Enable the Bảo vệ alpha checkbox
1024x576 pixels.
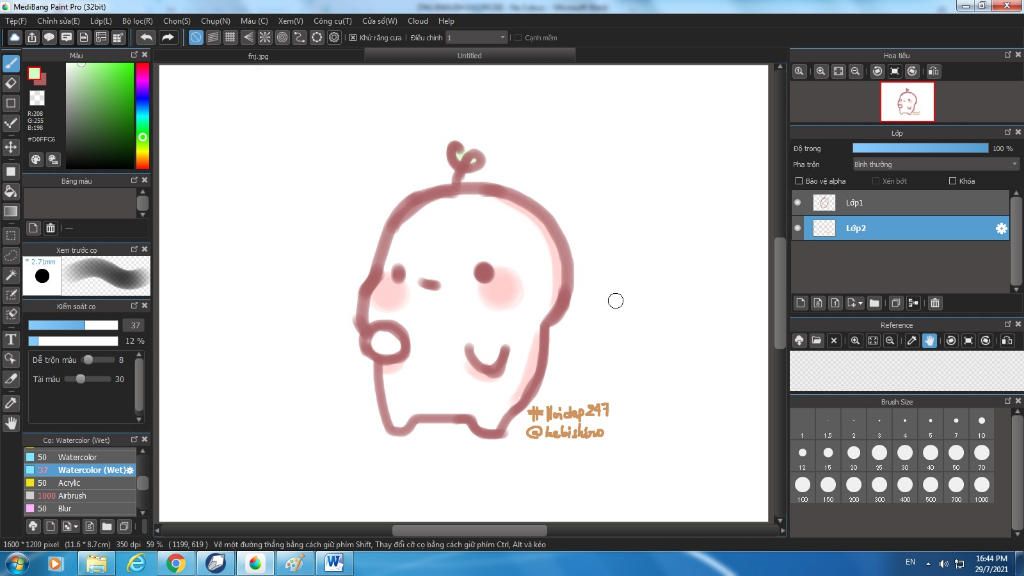[x=799, y=181]
